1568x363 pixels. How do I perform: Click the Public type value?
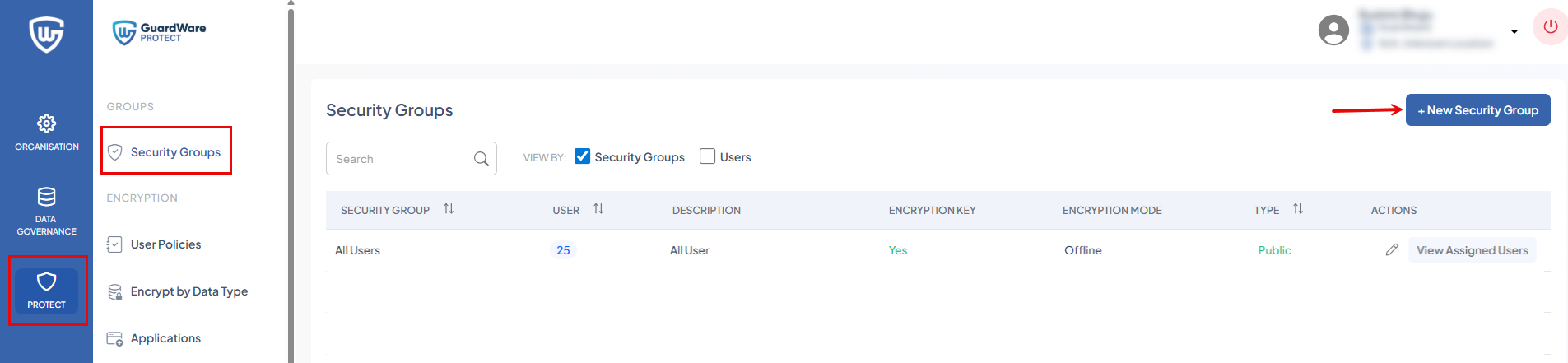pyautogui.click(x=1274, y=250)
